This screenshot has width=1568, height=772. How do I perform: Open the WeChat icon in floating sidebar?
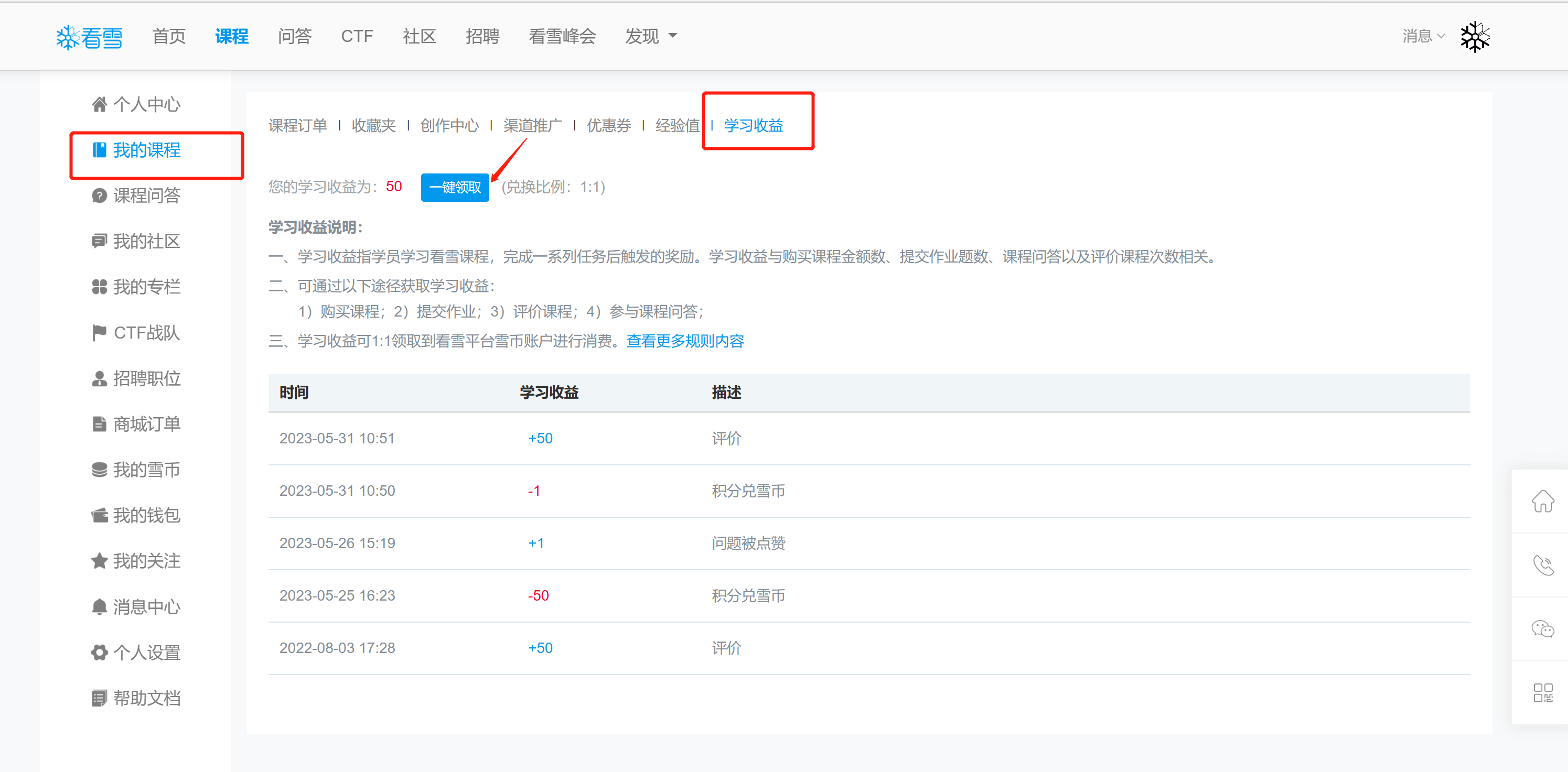(x=1542, y=628)
